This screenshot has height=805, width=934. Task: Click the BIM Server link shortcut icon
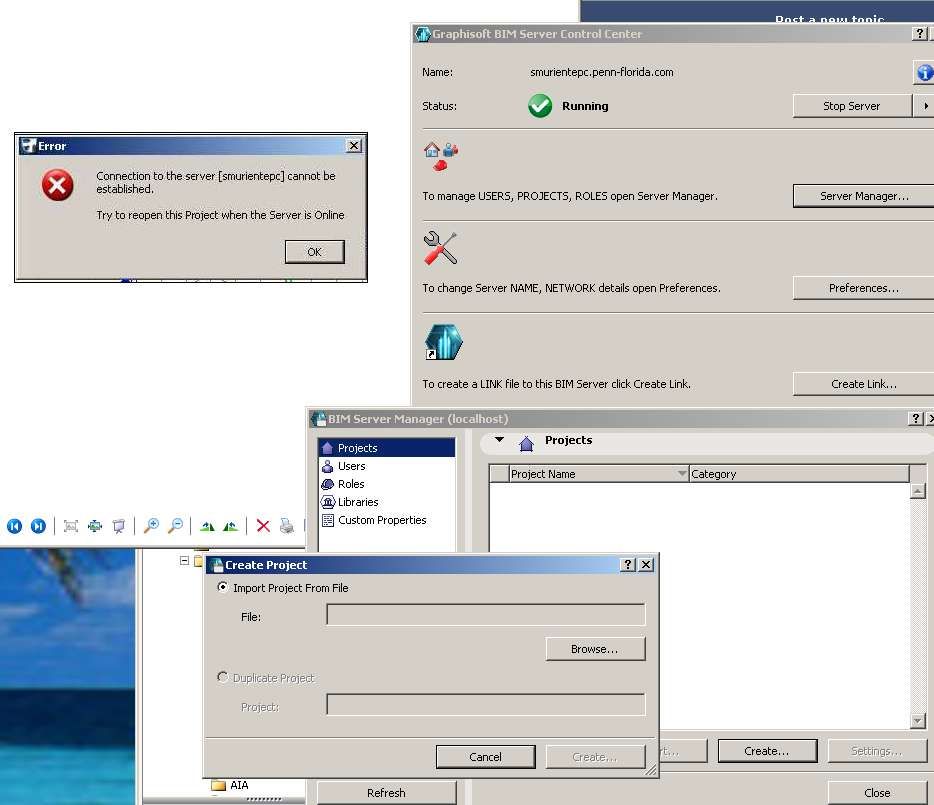point(443,342)
